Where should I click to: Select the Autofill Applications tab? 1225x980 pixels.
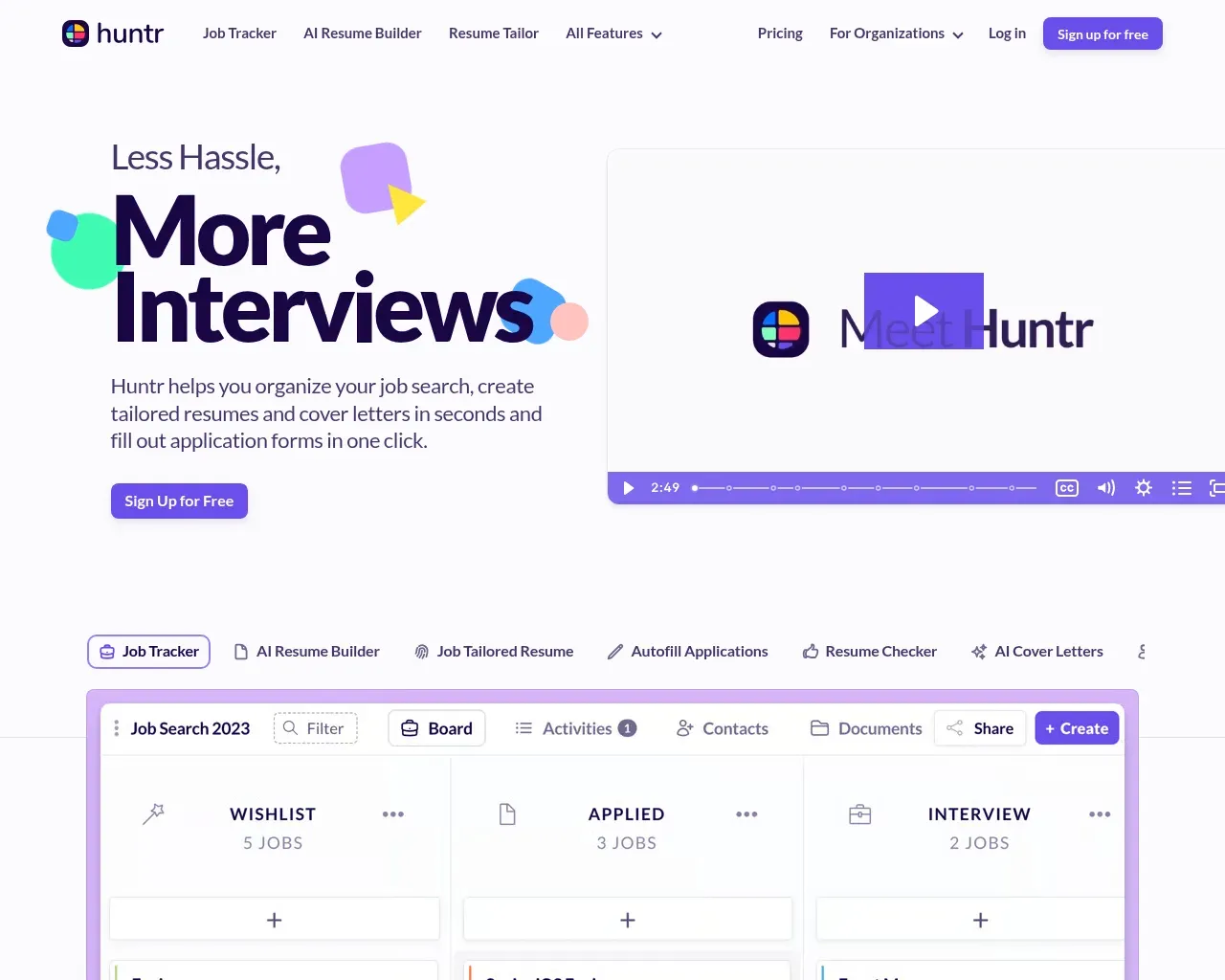[688, 652]
